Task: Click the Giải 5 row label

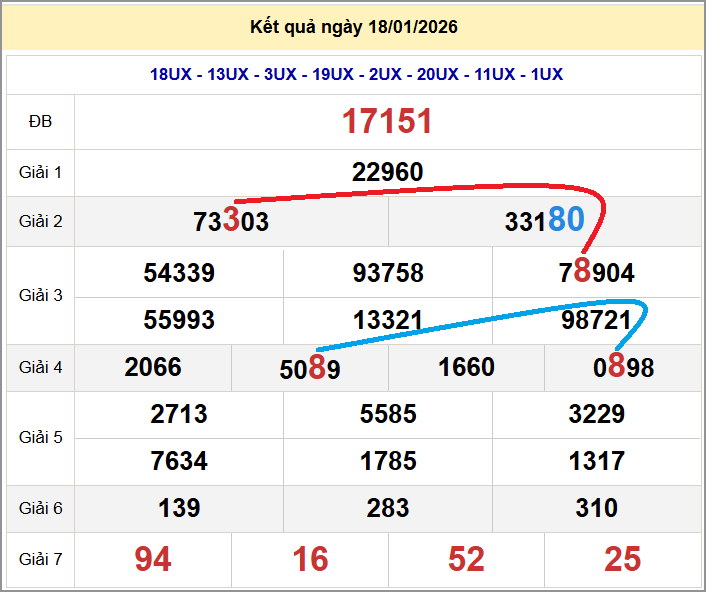Action: coord(40,437)
